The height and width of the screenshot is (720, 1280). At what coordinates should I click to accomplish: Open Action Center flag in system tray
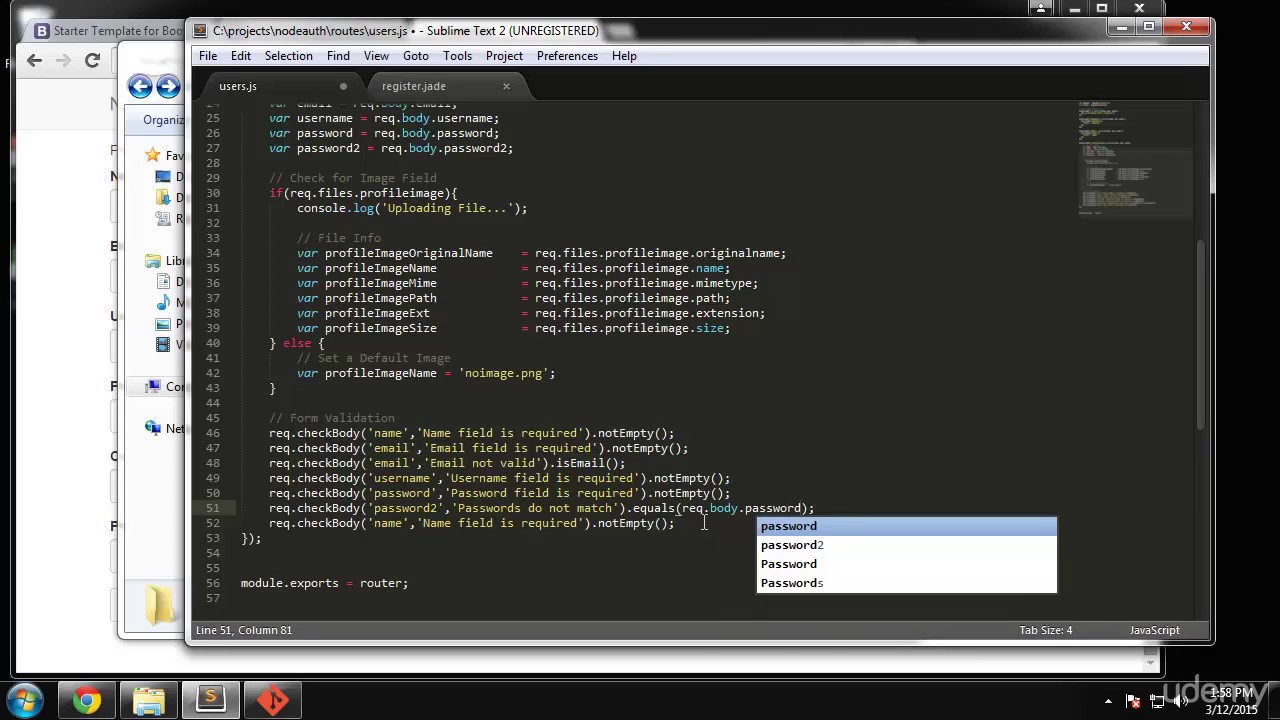[x=1133, y=701]
